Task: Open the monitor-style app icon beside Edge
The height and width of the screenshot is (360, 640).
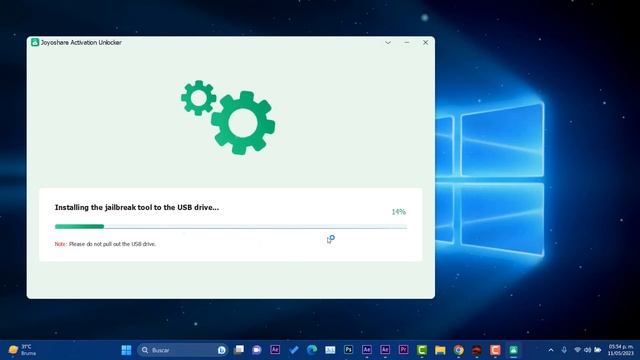Action: 330,350
